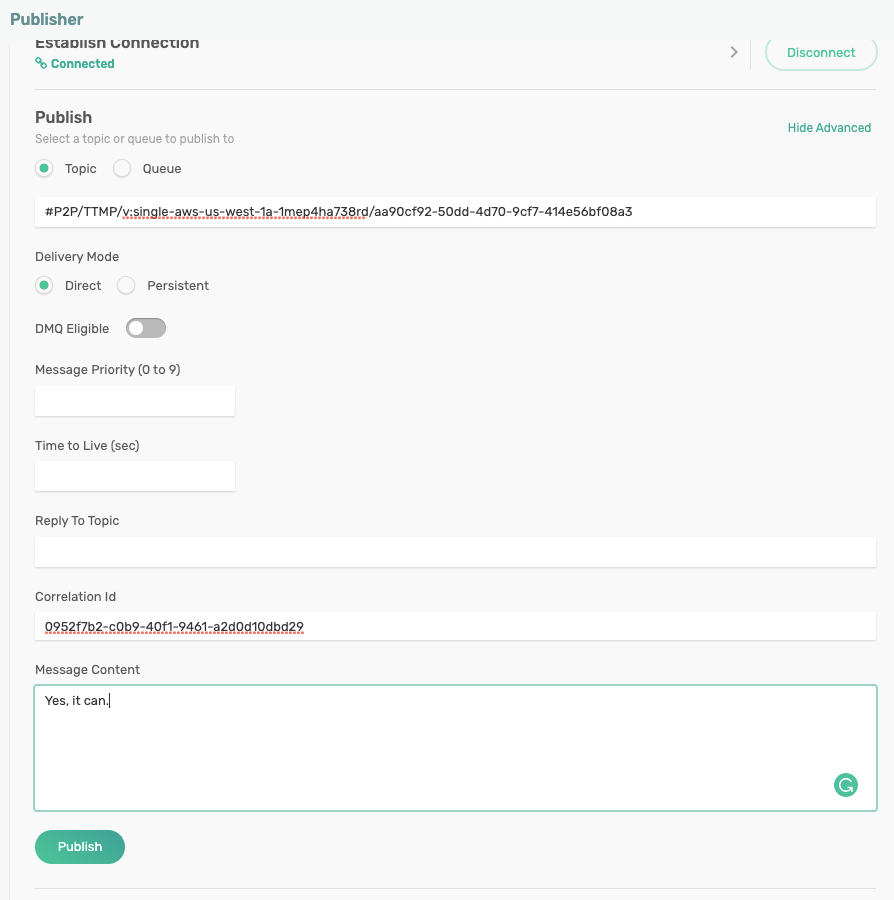Click the Message Priority input box
894x900 pixels.
[135, 401]
